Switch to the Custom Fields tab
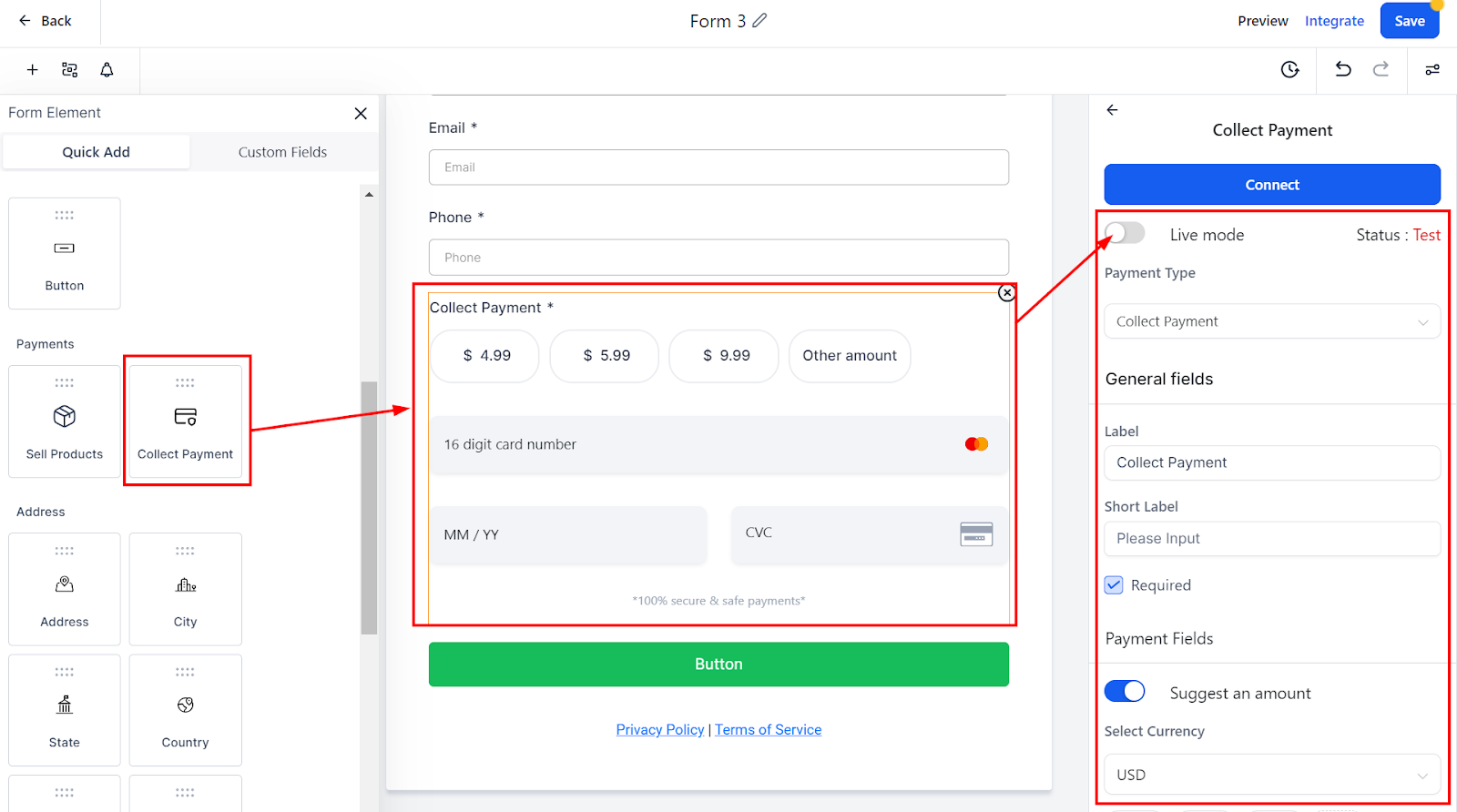 point(282,152)
